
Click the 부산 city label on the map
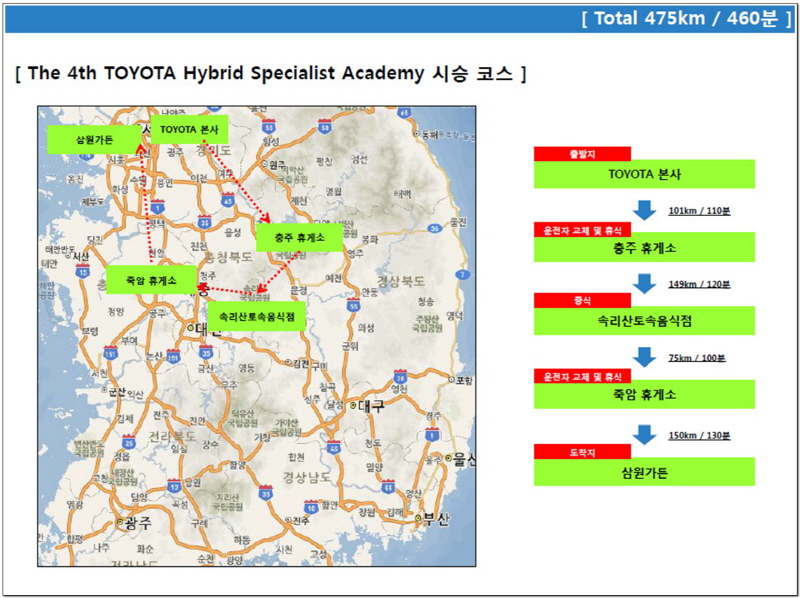pyautogui.click(x=437, y=520)
